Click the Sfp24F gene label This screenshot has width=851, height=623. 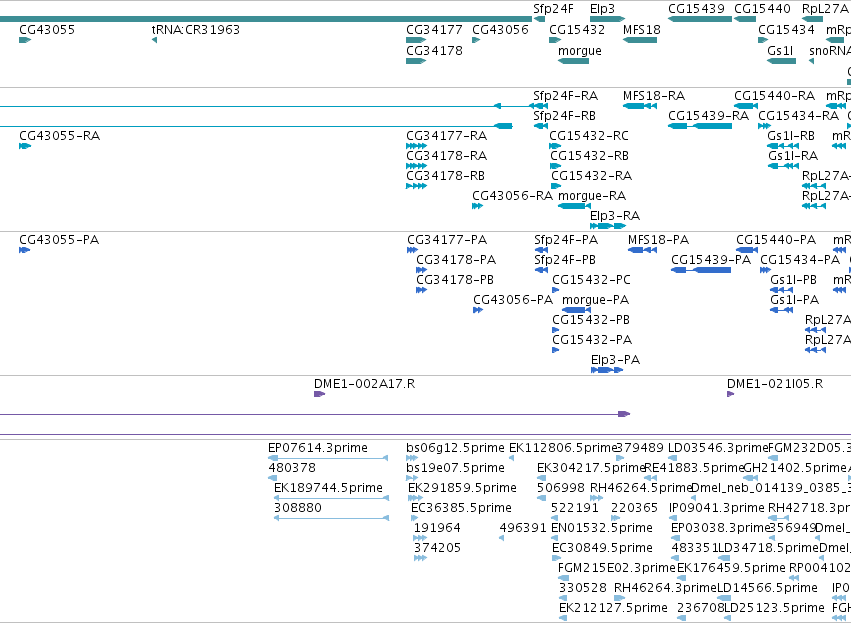(x=553, y=9)
